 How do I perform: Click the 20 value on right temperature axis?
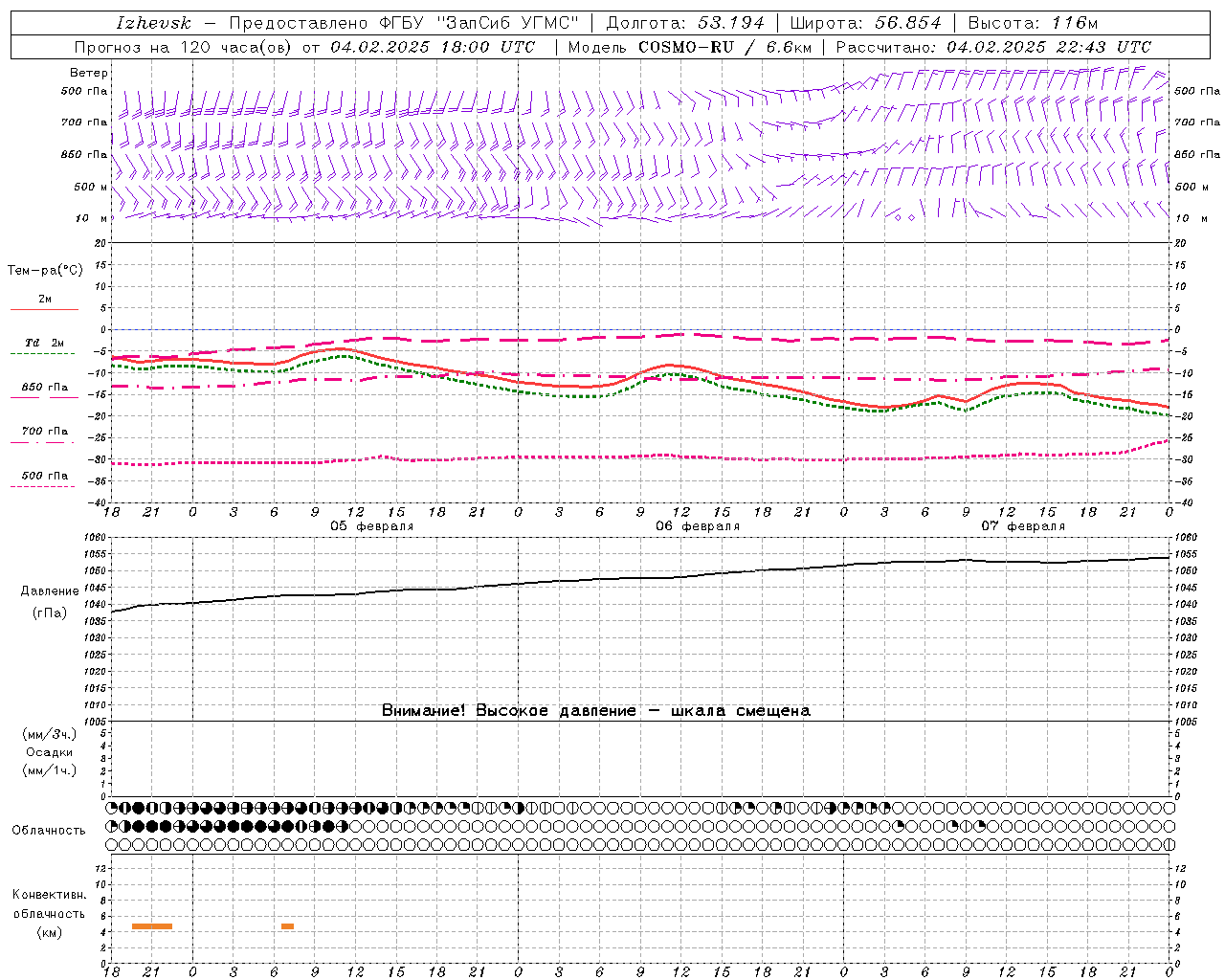pos(1180,243)
